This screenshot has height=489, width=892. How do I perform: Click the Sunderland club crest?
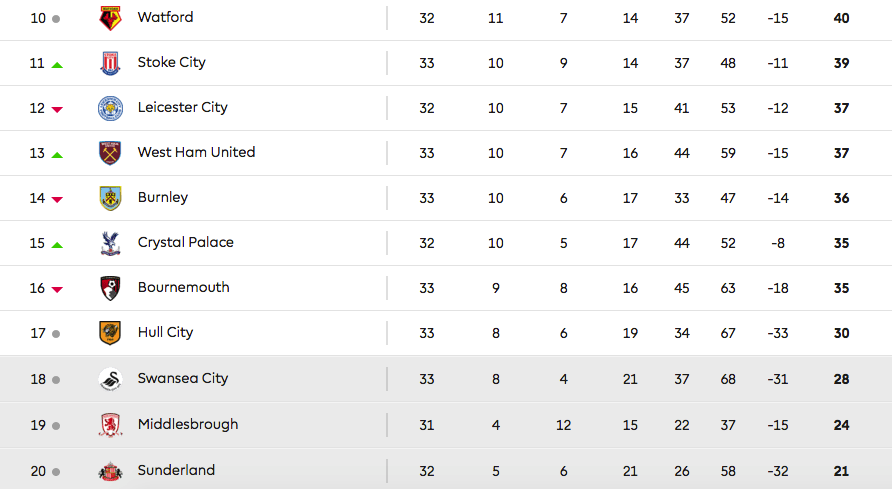[110, 471]
